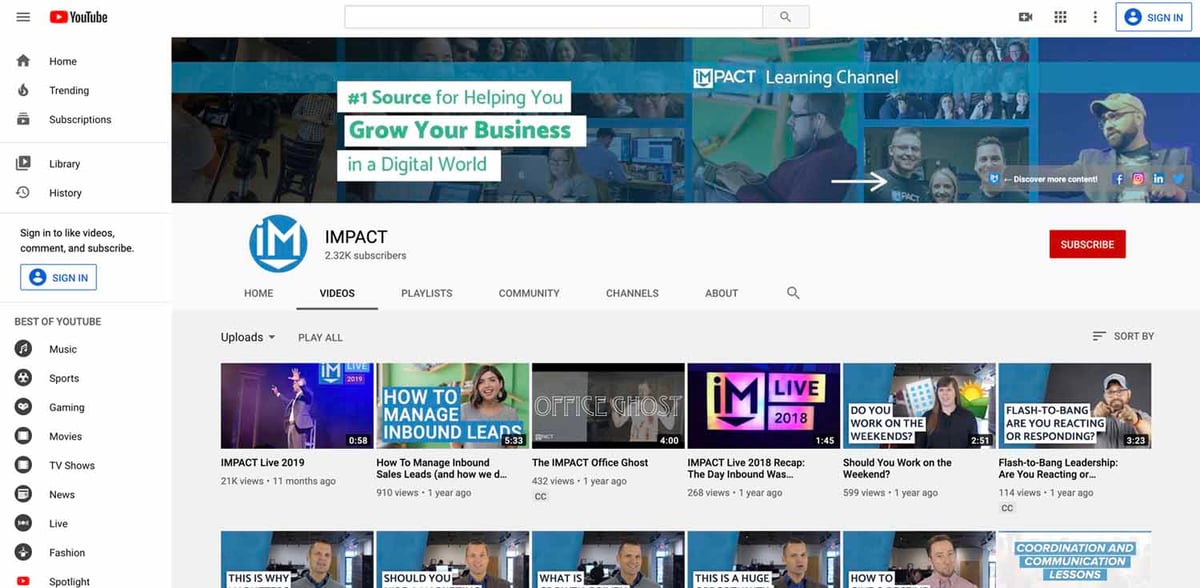The image size is (1200, 588).
Task: Click the red Subscribe button
Action: 1087,244
